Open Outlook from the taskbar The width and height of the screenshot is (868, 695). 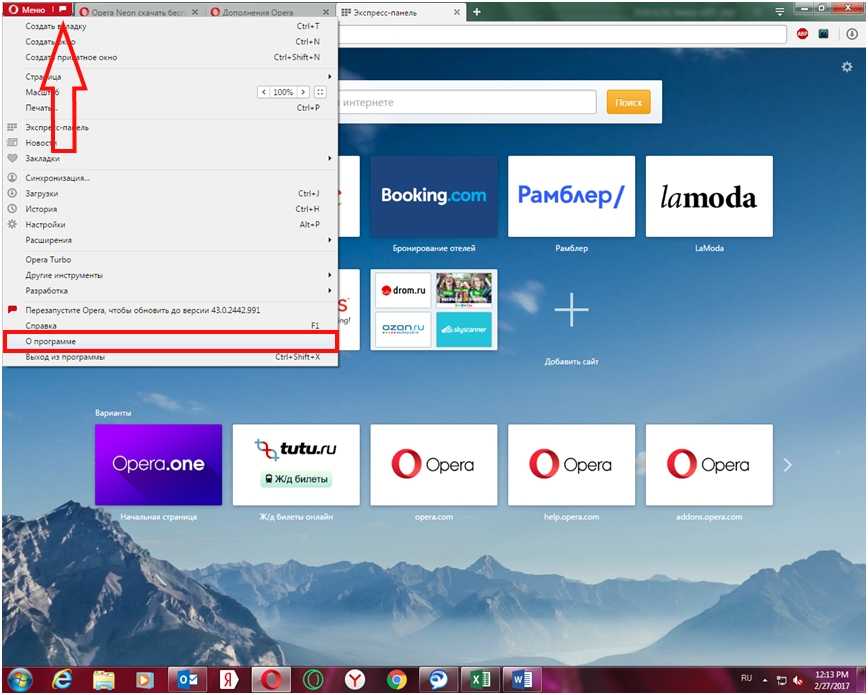187,679
